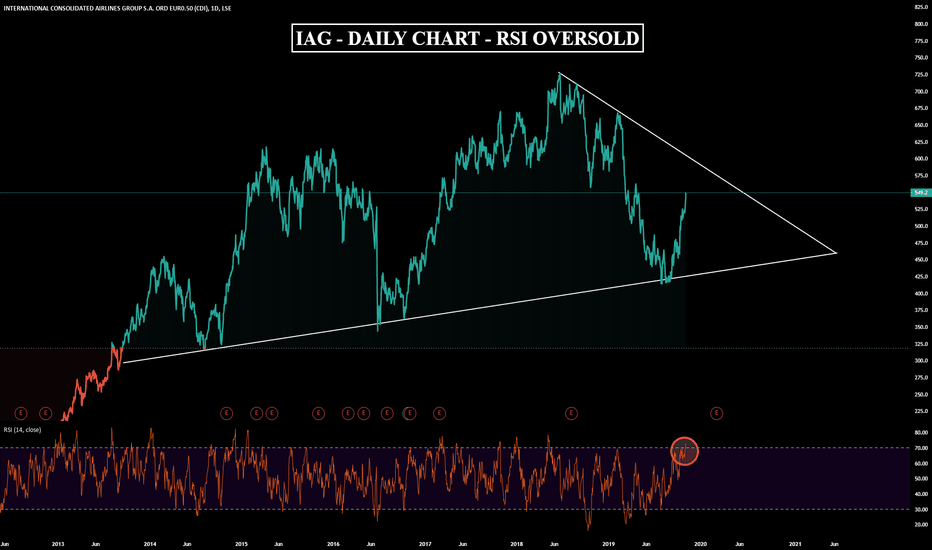Click the 60.00 RSI axis label
932x550 pixels.
tap(921, 464)
